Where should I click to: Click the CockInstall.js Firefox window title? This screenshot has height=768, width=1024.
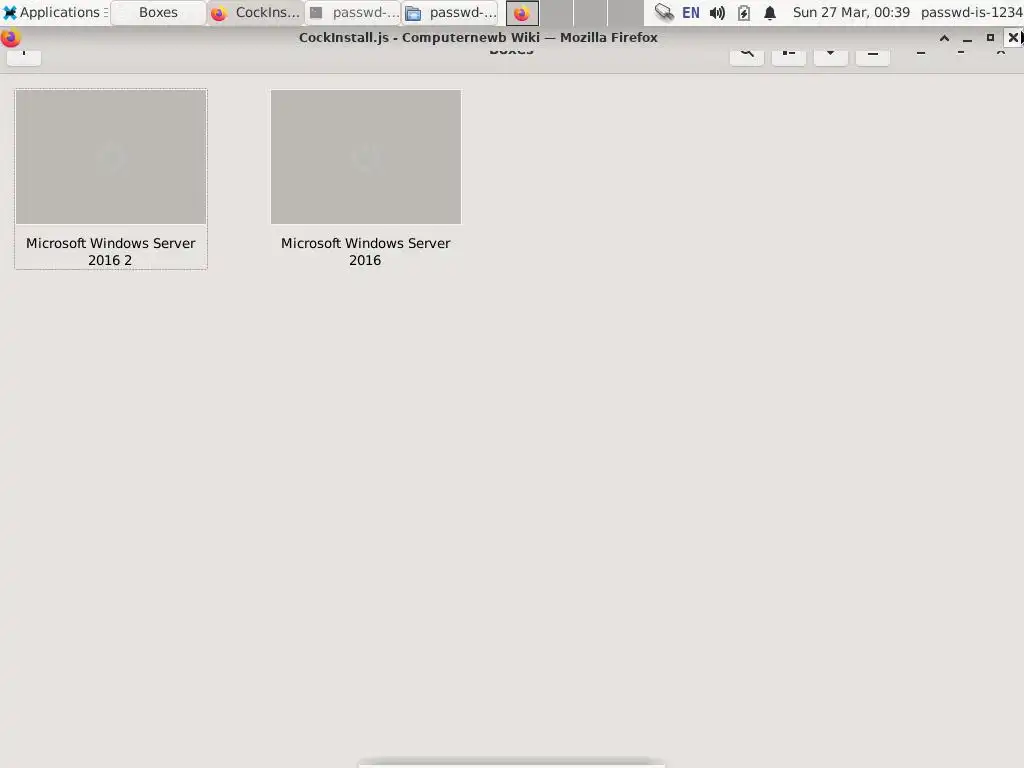(x=478, y=38)
